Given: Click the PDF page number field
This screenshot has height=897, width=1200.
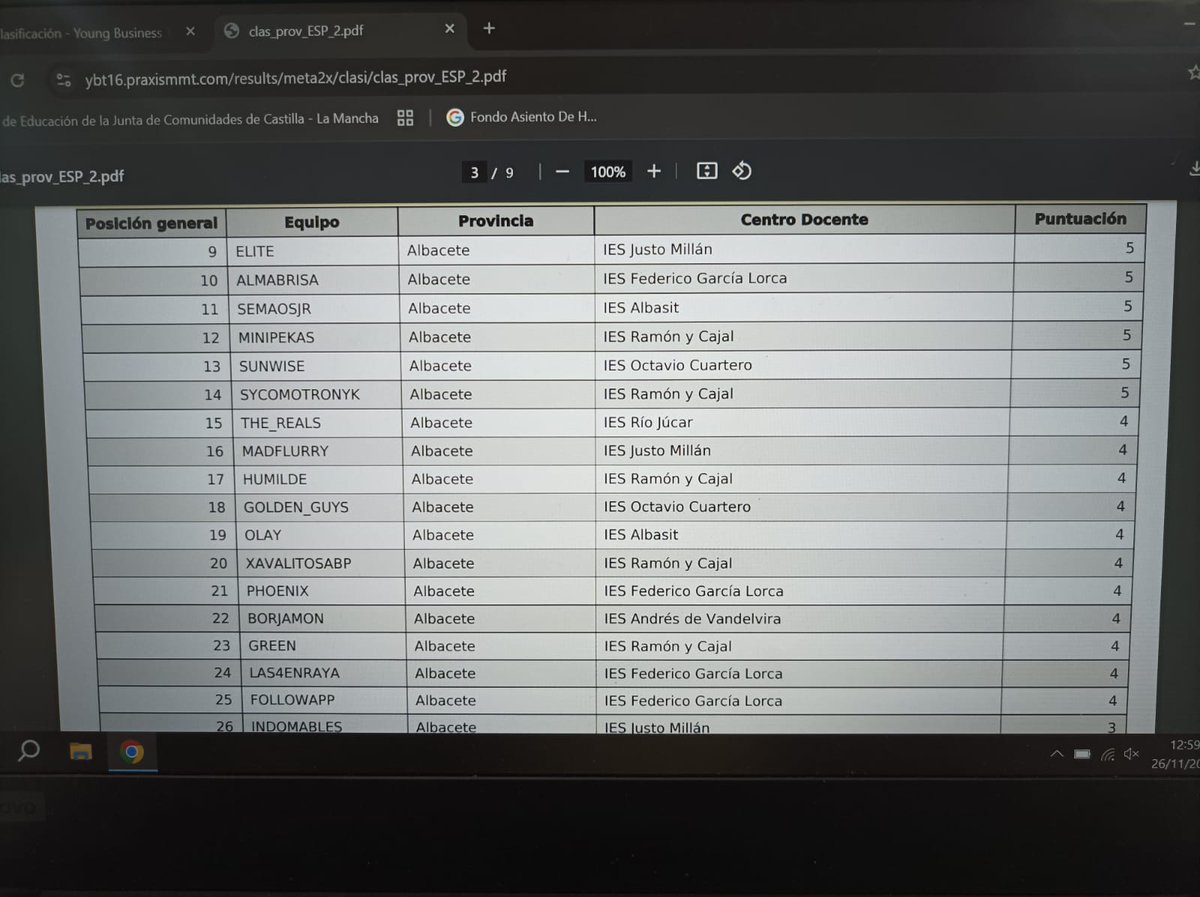Looking at the screenshot, I should (475, 172).
